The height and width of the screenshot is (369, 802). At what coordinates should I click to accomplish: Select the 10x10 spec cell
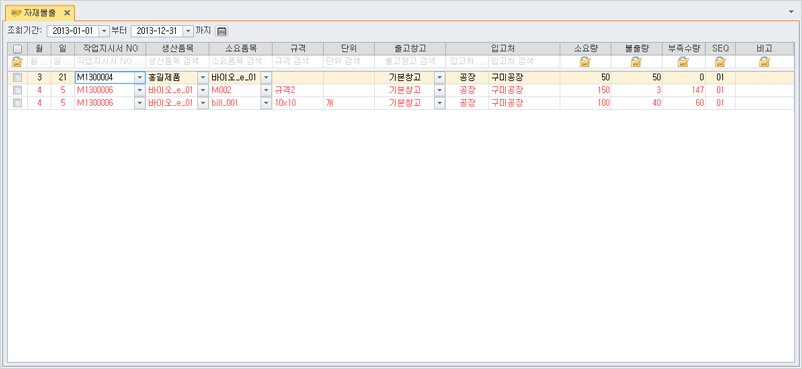298,103
